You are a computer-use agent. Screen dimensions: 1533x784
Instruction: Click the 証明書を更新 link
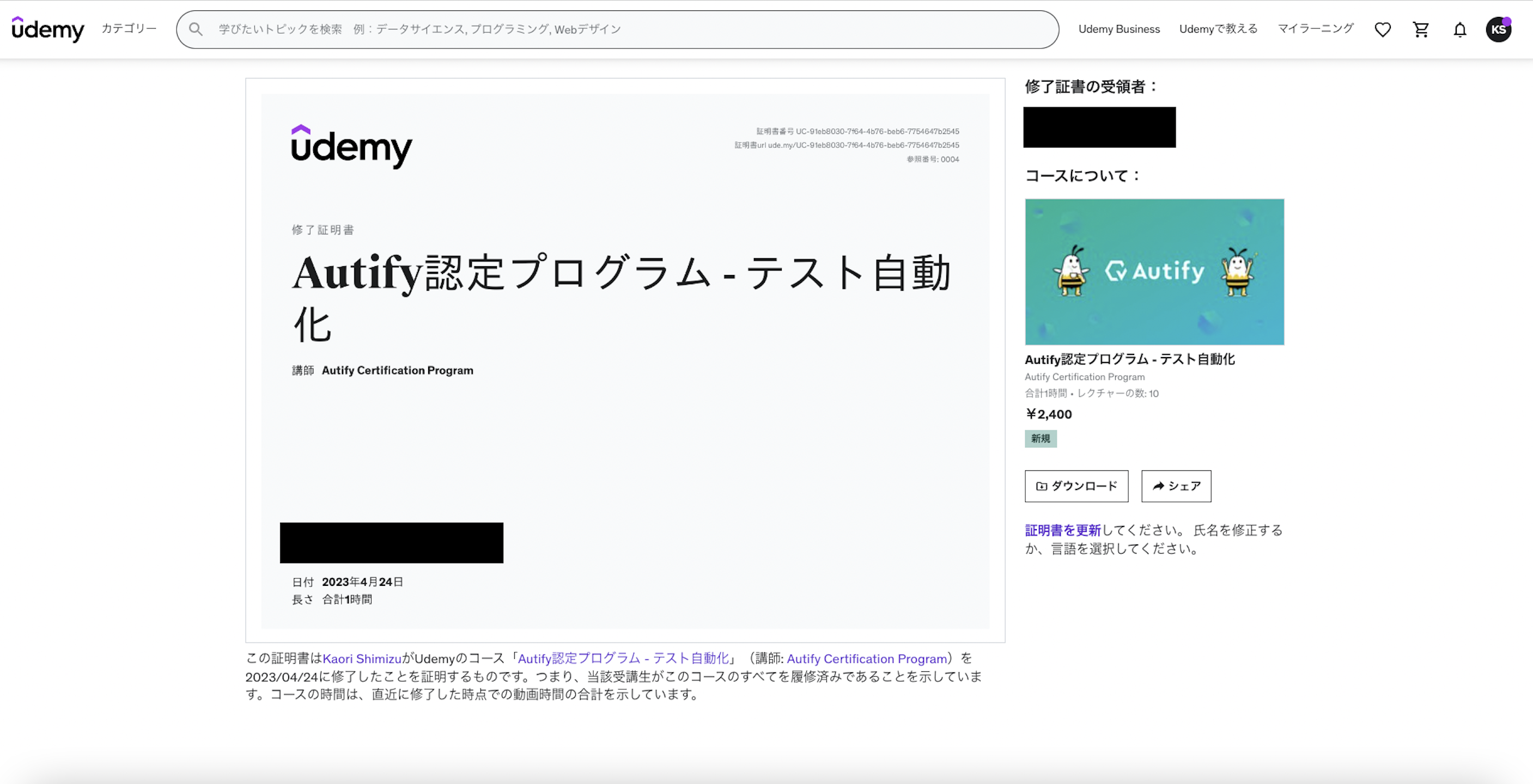pyautogui.click(x=1063, y=530)
